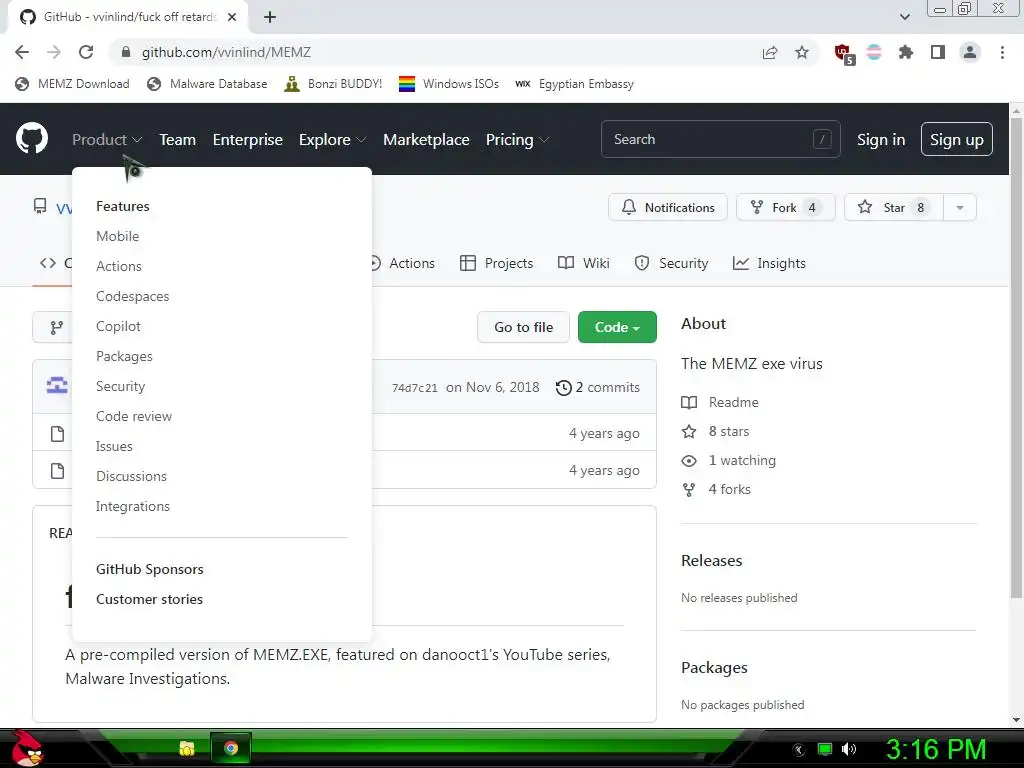Screen dimensions: 1024x768
Task: Open the green Code dropdown
Action: coord(617,327)
